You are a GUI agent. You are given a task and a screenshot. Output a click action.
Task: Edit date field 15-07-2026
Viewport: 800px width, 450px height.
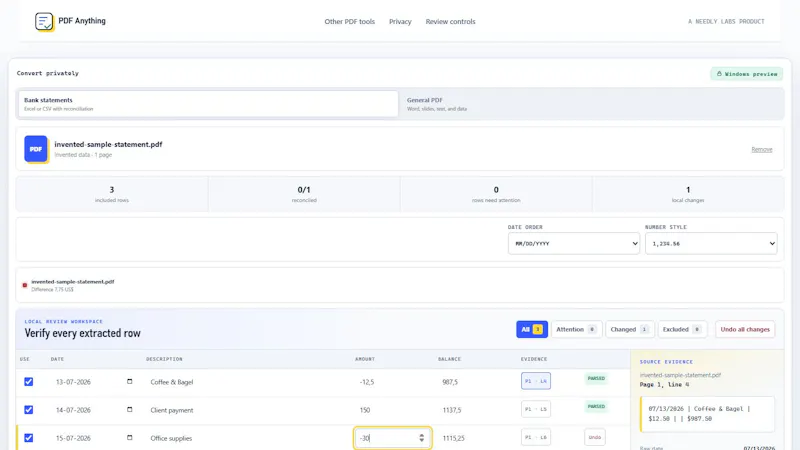(73, 438)
